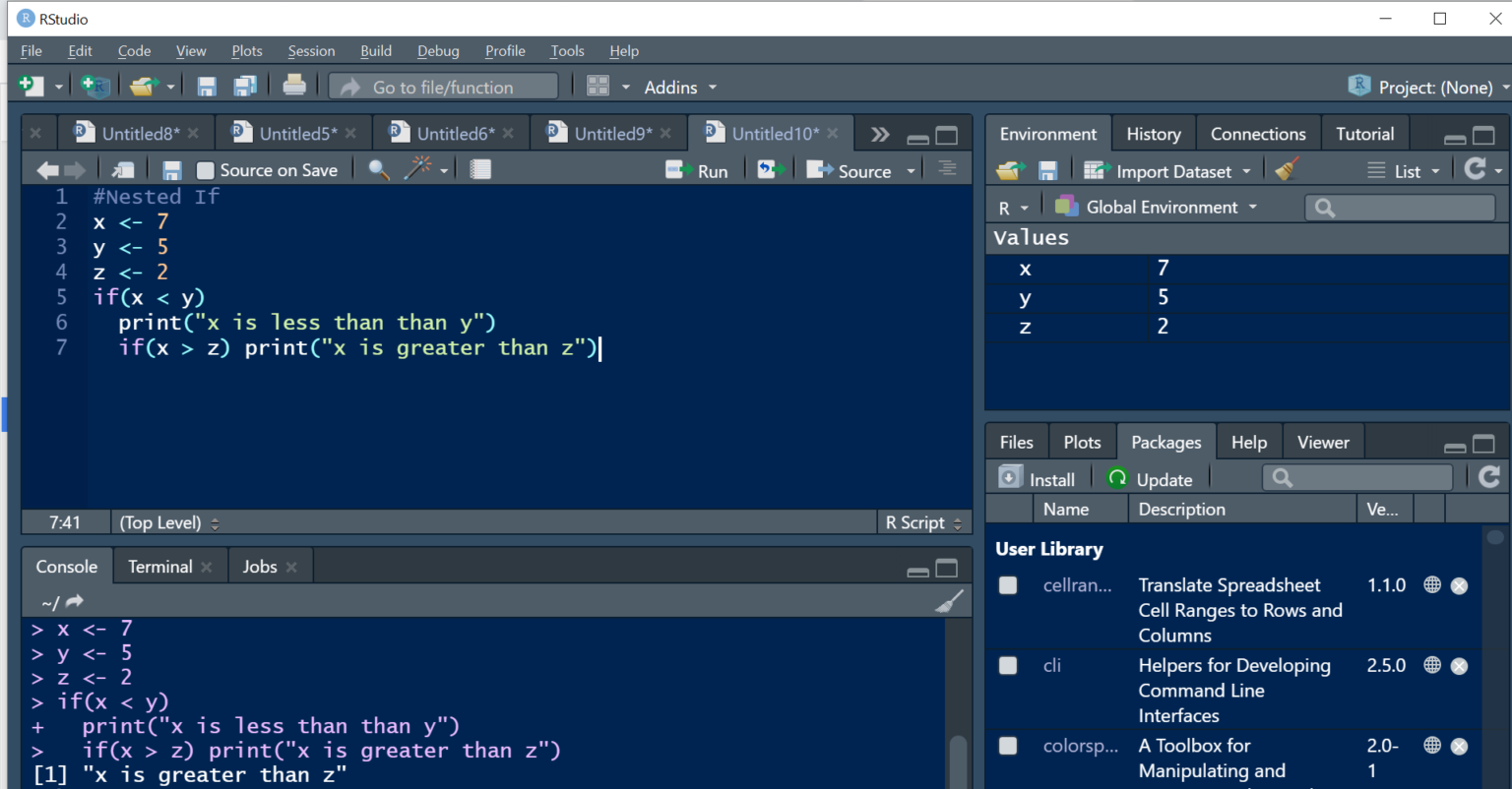1512x789 pixels.
Task: Check the cli package checkbox
Action: click(x=1008, y=666)
